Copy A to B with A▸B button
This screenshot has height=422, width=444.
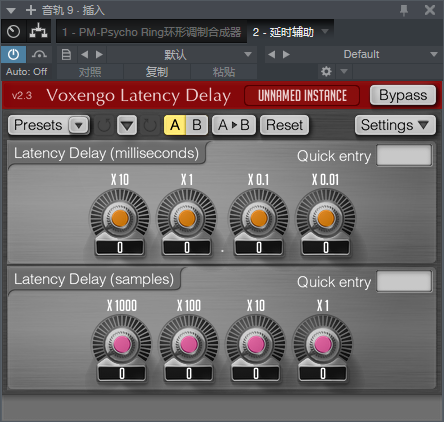tap(234, 125)
